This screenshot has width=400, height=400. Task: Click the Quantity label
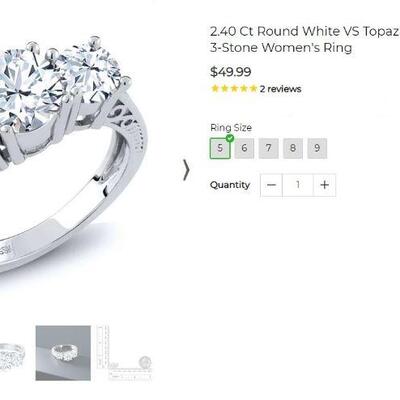[x=230, y=185]
